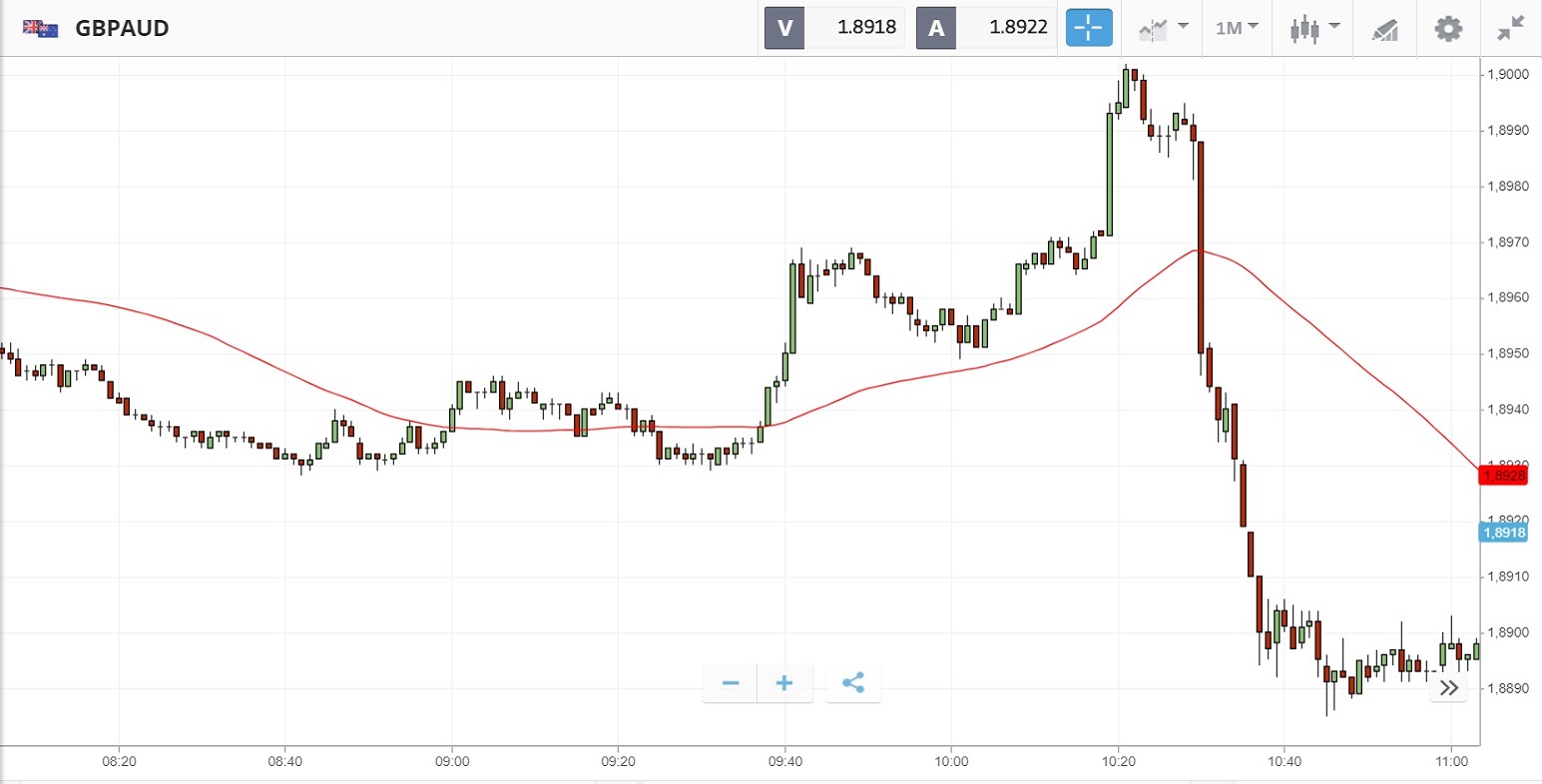Click the V sell price button
This screenshot has width=1542, height=784.
[834, 28]
